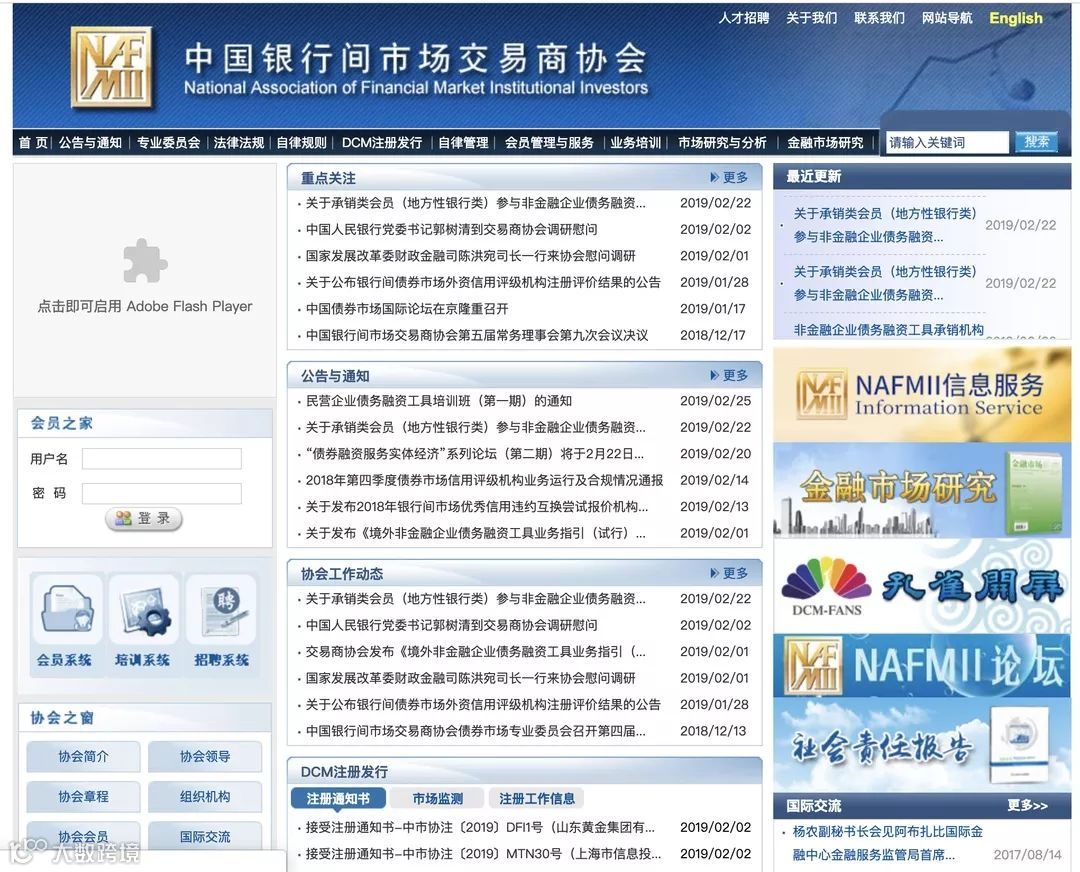
Task: Open 债券融资服务实体经济 forum notice
Action: [475, 454]
